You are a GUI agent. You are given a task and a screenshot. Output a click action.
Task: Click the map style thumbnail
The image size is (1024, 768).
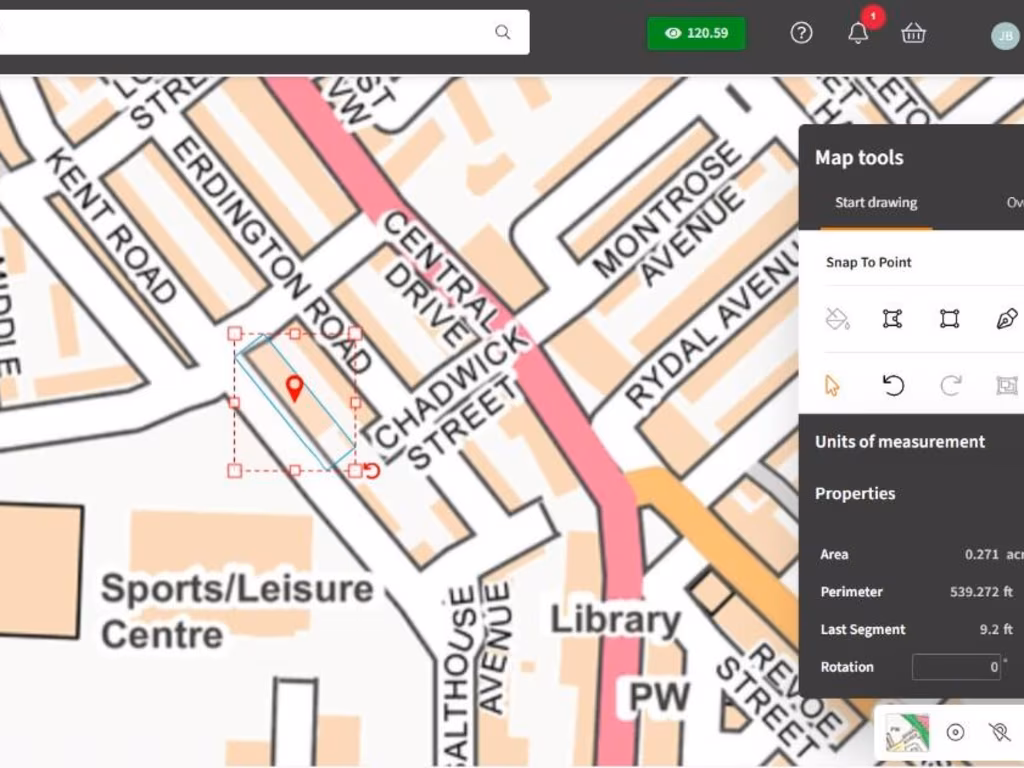907,733
